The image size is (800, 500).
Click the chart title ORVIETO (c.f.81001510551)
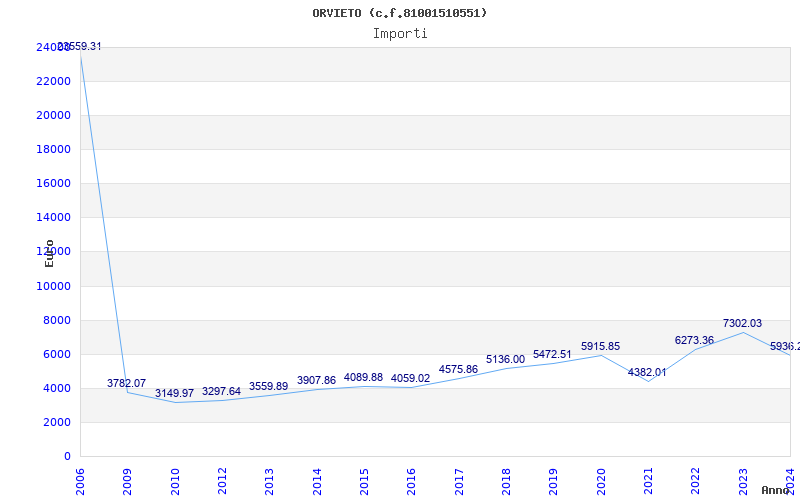tap(399, 13)
